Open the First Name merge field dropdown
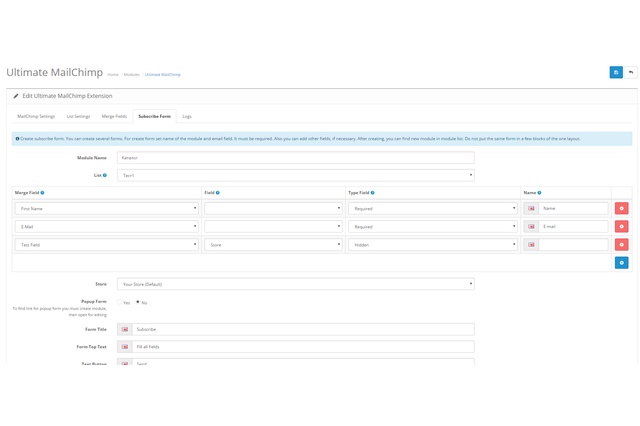 pyautogui.click(x=107, y=209)
